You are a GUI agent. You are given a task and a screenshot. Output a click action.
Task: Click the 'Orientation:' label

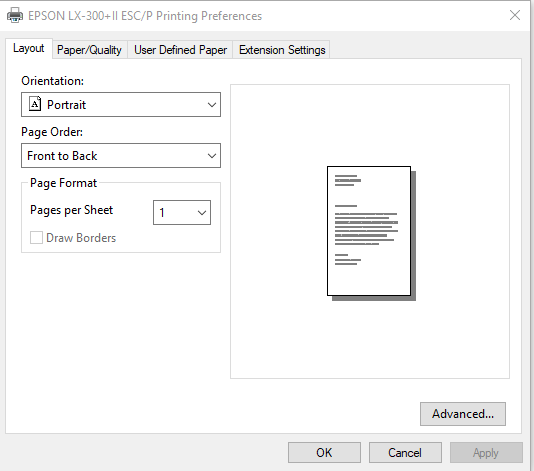click(x=52, y=81)
